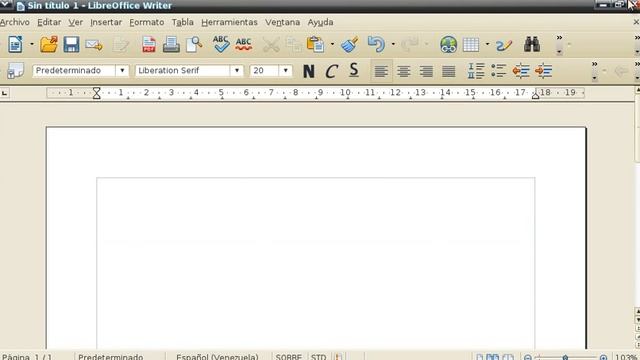Viewport: 640px width, 360px height.
Task: Open the Insertar menu
Action: pyautogui.click(x=106, y=22)
